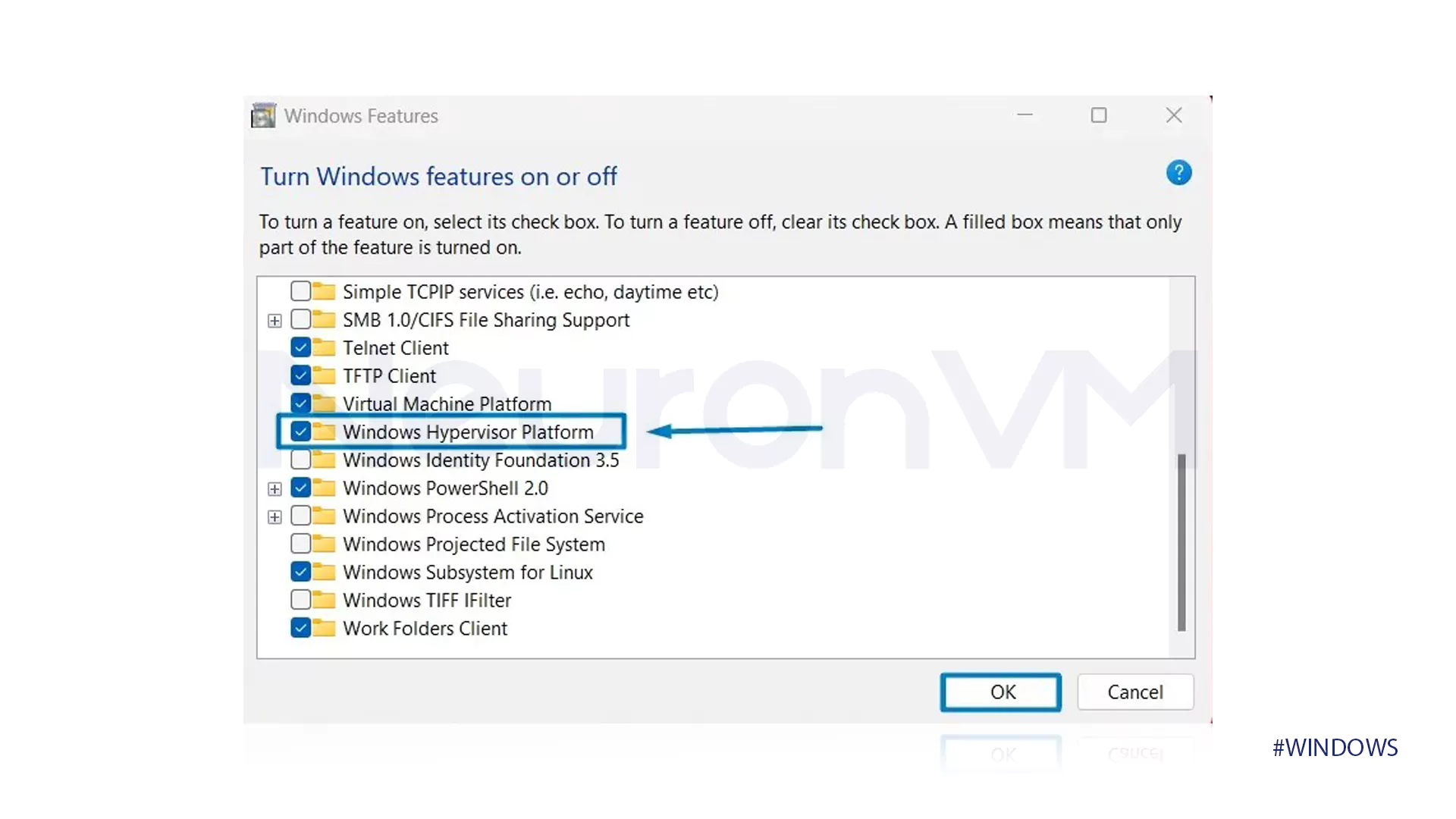This screenshot has height=819, width=1456.
Task: Maximize the Windows Features dialog
Action: [x=1099, y=115]
